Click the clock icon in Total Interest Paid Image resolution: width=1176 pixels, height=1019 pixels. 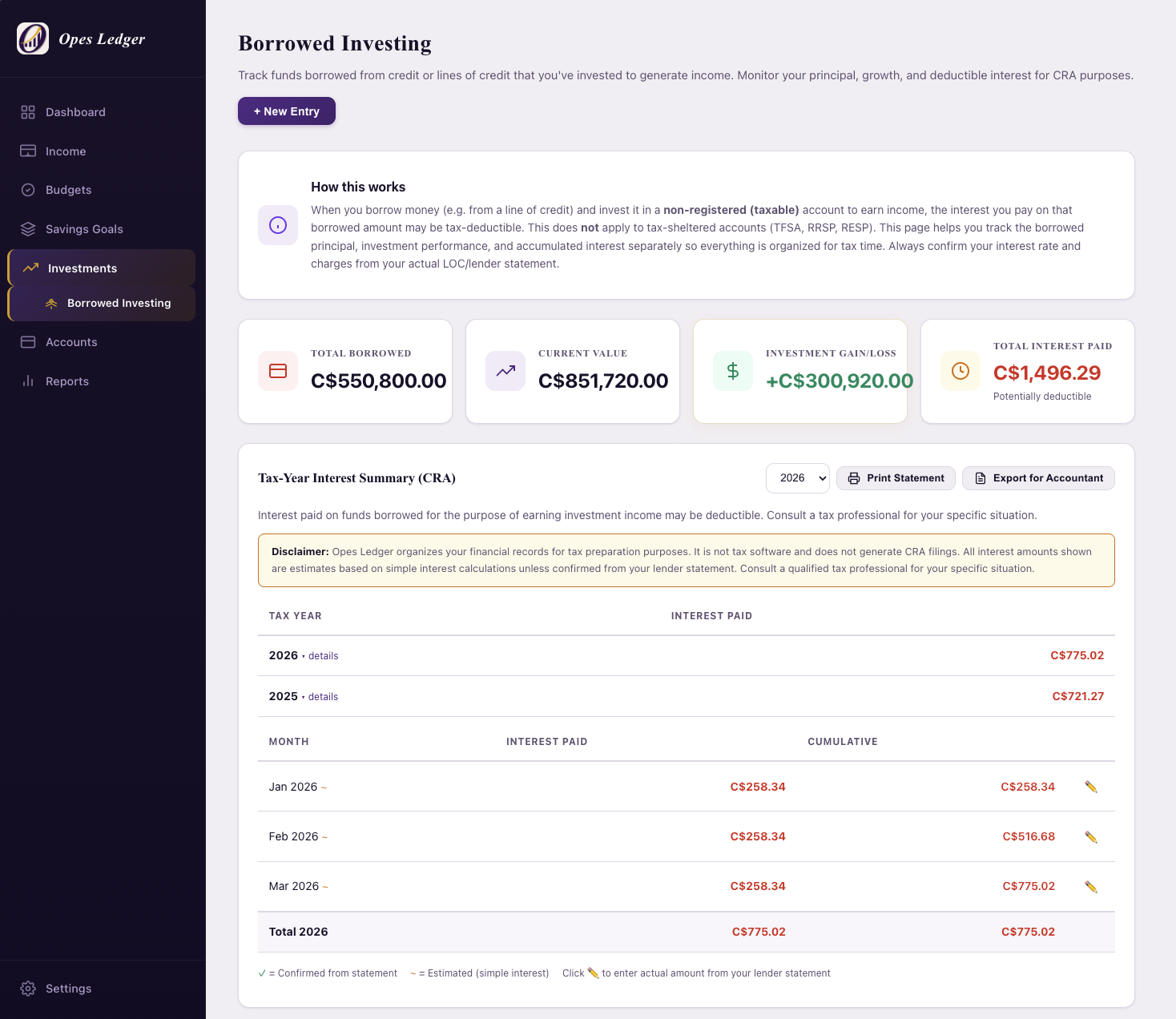(x=961, y=371)
